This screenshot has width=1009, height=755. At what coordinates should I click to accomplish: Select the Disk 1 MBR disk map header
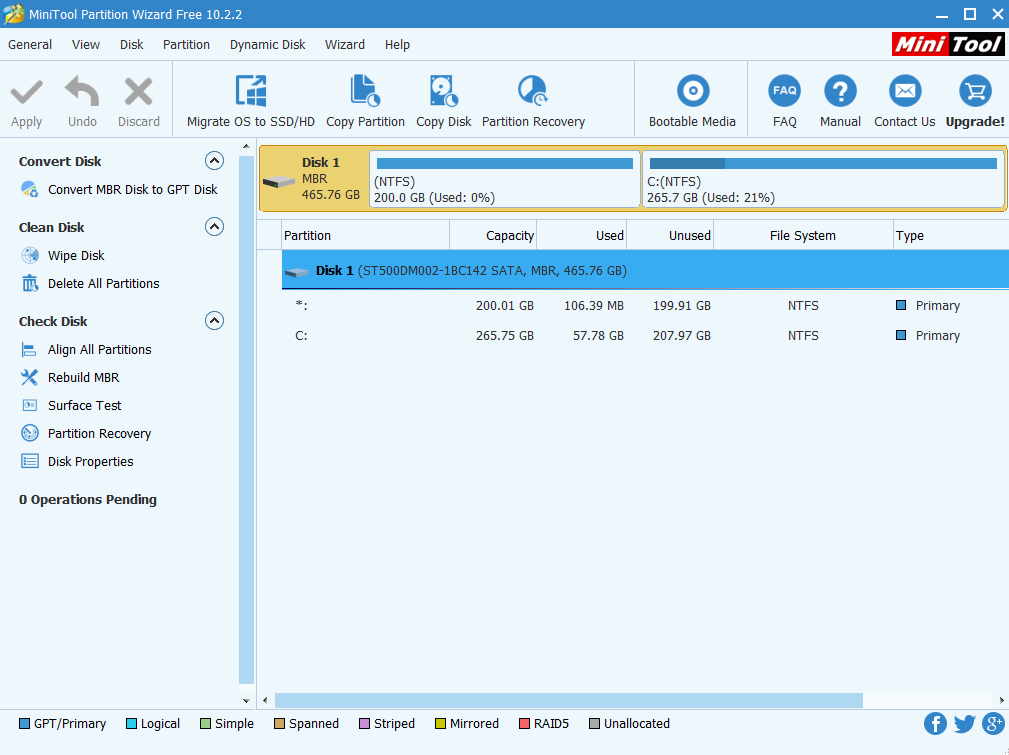pyautogui.click(x=314, y=179)
